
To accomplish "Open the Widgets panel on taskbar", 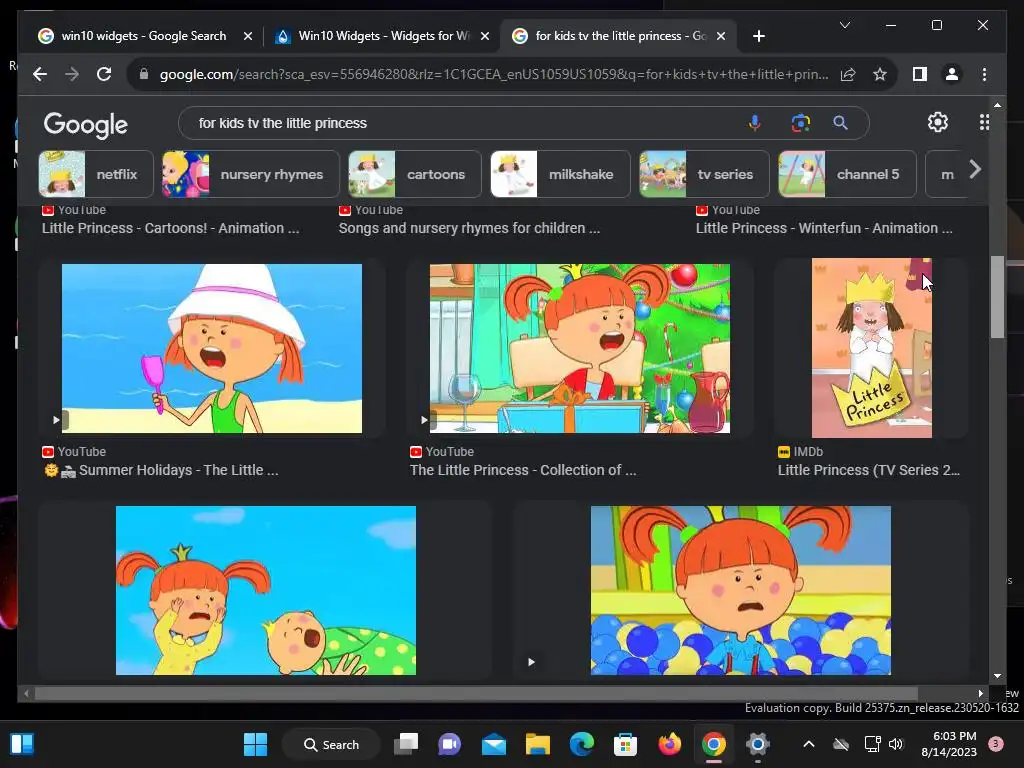I will coord(22,744).
